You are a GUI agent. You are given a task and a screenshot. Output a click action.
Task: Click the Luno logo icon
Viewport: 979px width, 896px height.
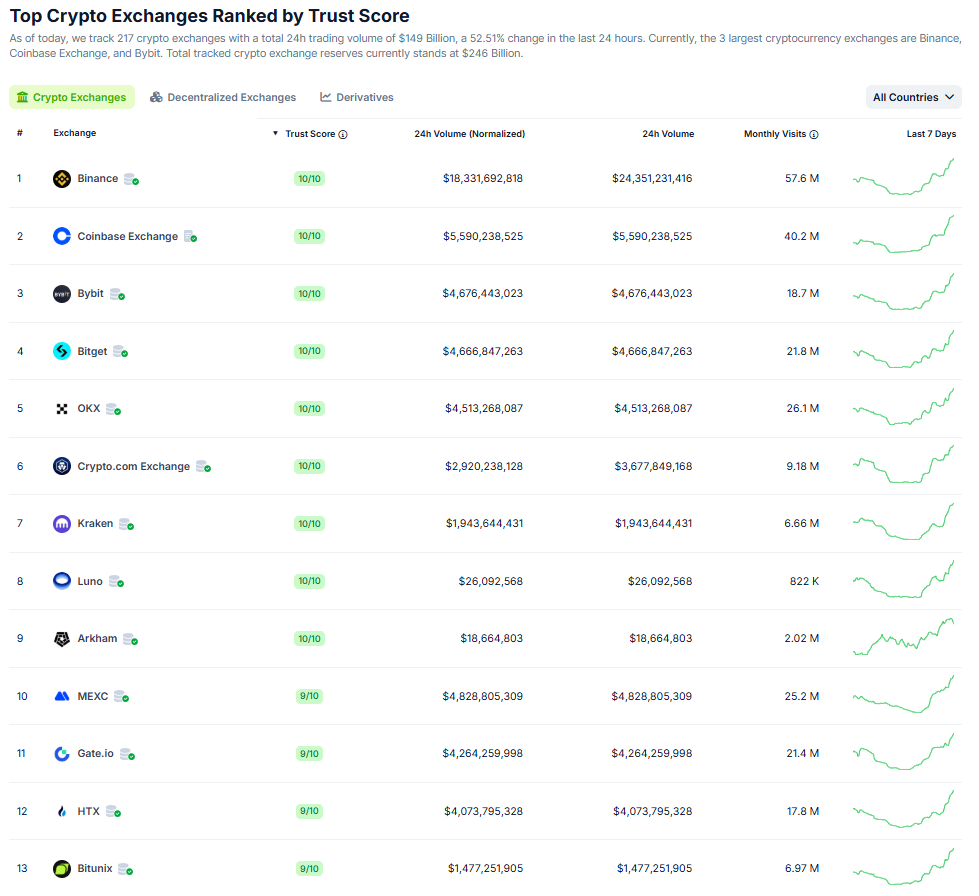[x=62, y=581]
